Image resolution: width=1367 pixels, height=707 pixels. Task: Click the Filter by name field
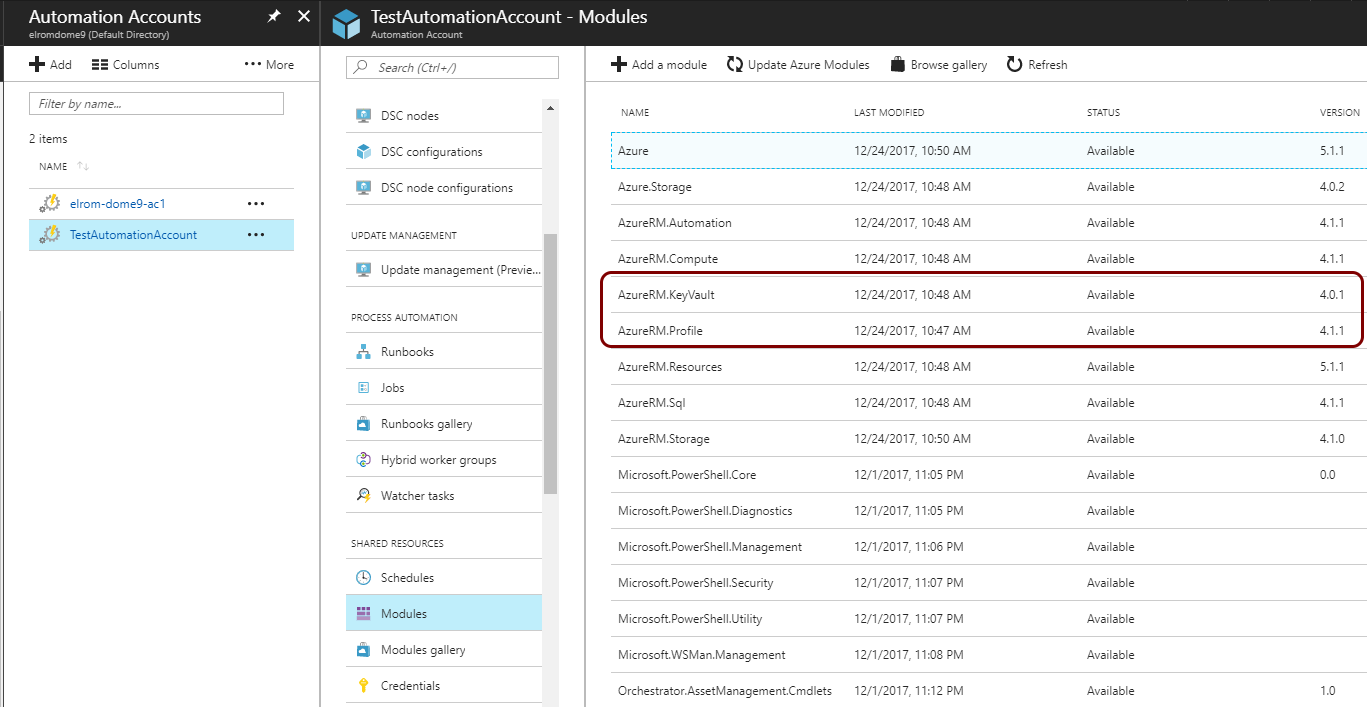click(x=157, y=104)
